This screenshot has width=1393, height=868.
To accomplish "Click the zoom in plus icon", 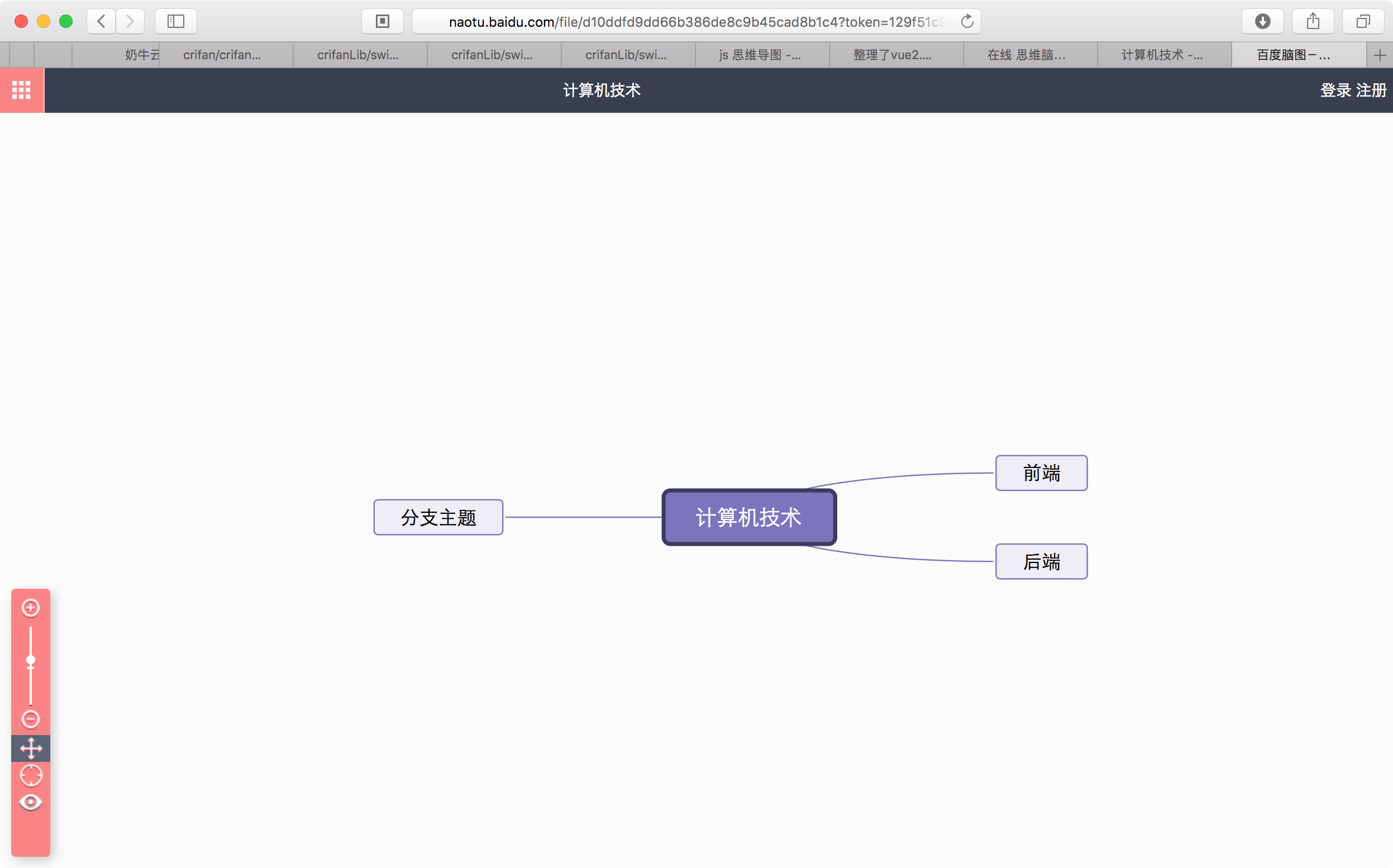I will click(30, 607).
